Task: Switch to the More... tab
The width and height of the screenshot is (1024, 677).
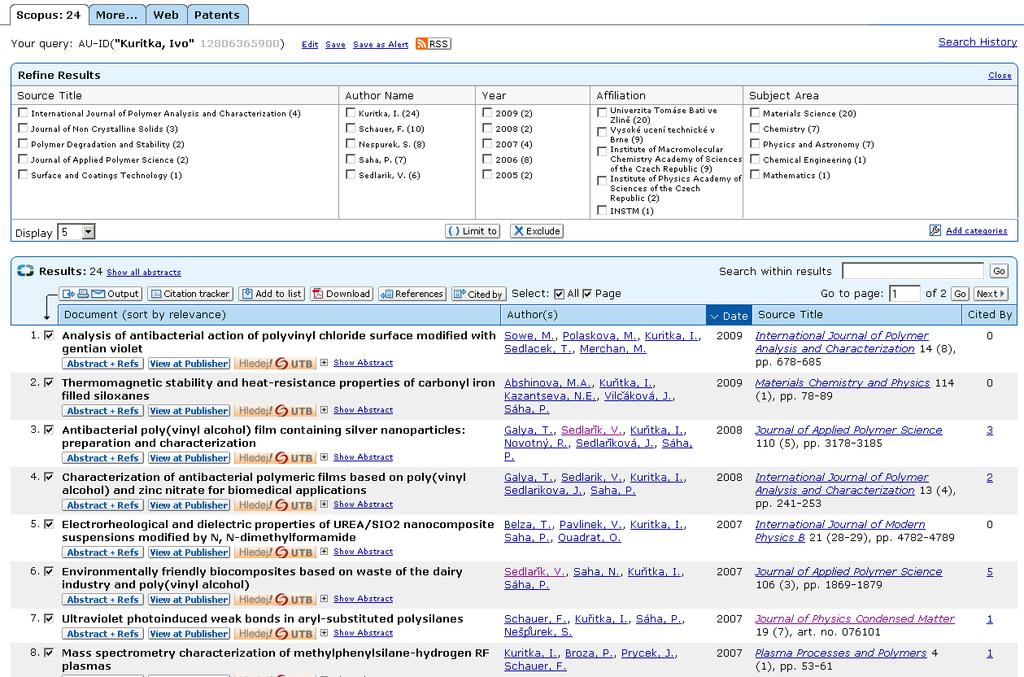Action: click(117, 14)
